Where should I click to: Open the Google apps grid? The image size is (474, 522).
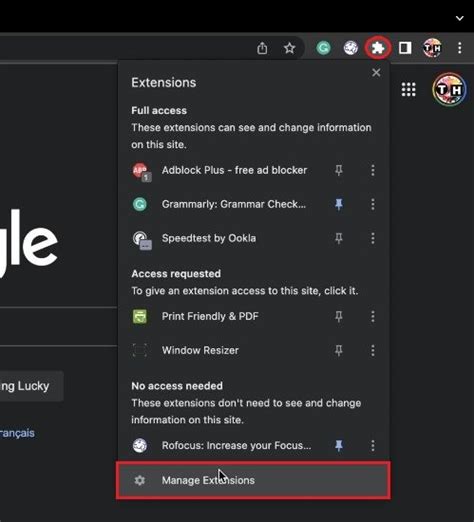coord(409,89)
